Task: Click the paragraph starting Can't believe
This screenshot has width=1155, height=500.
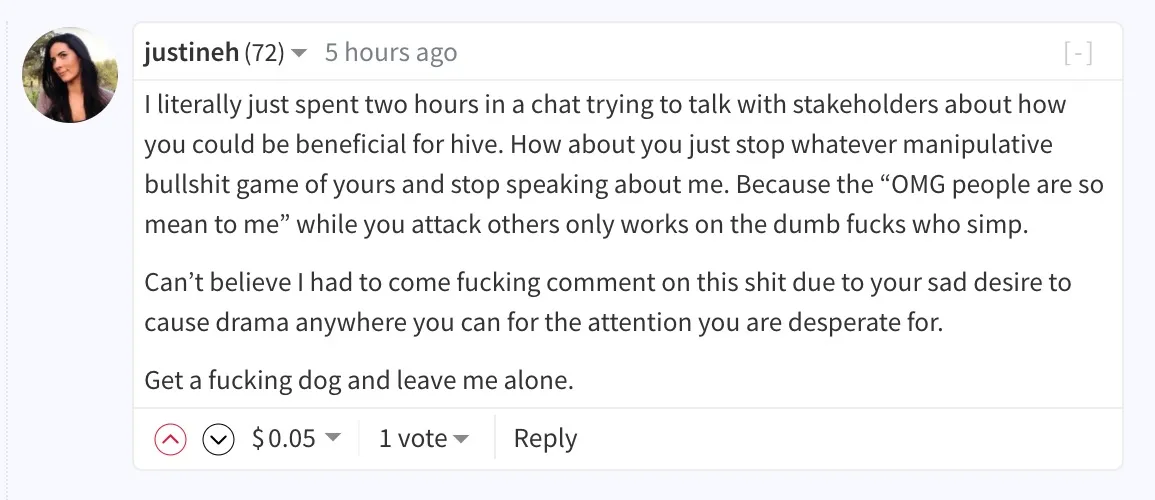Action: click(x=608, y=303)
